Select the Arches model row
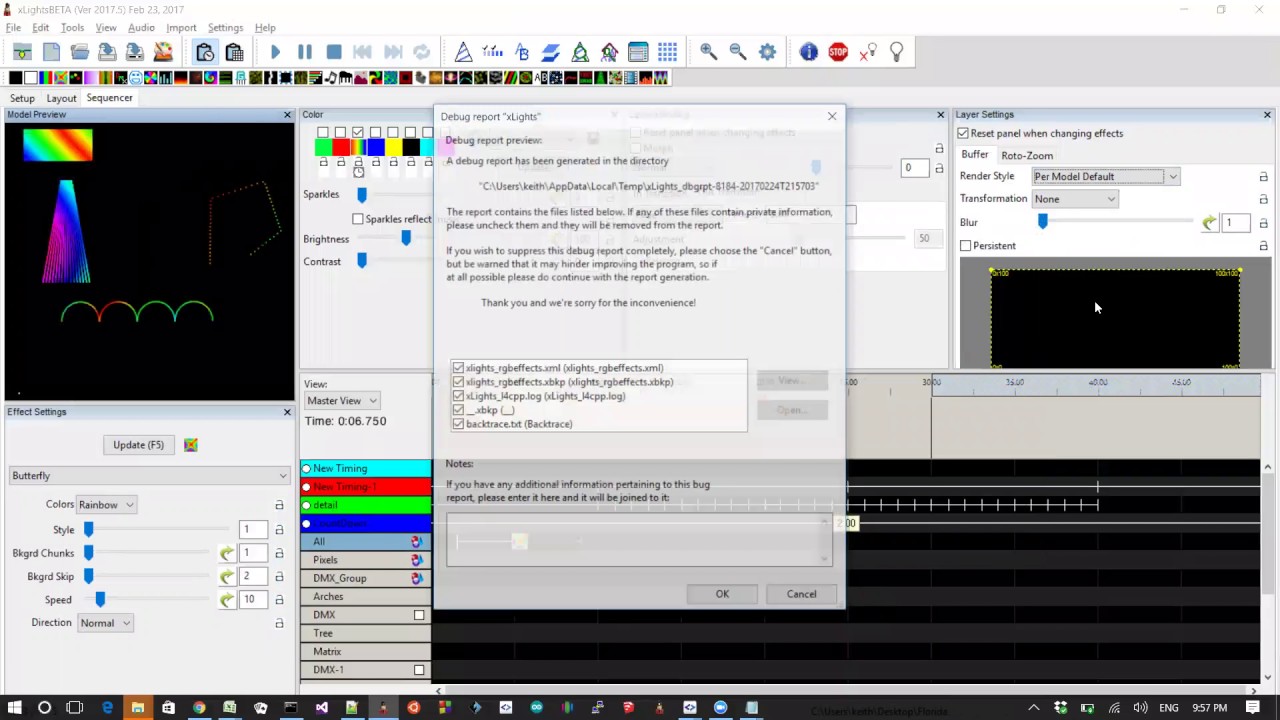This screenshot has width=1280, height=720. coord(366,597)
